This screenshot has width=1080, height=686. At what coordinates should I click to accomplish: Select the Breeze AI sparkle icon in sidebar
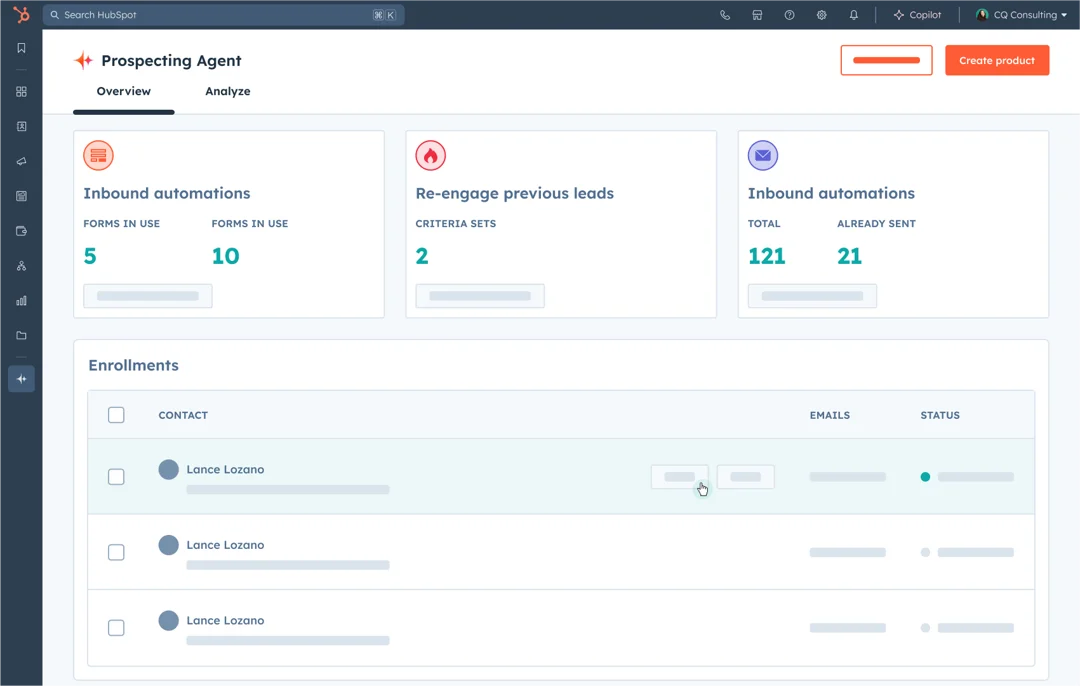(21, 378)
